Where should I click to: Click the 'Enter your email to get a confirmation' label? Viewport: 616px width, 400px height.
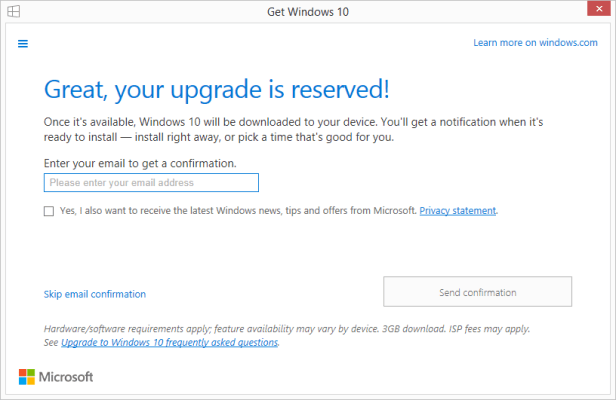(140, 162)
